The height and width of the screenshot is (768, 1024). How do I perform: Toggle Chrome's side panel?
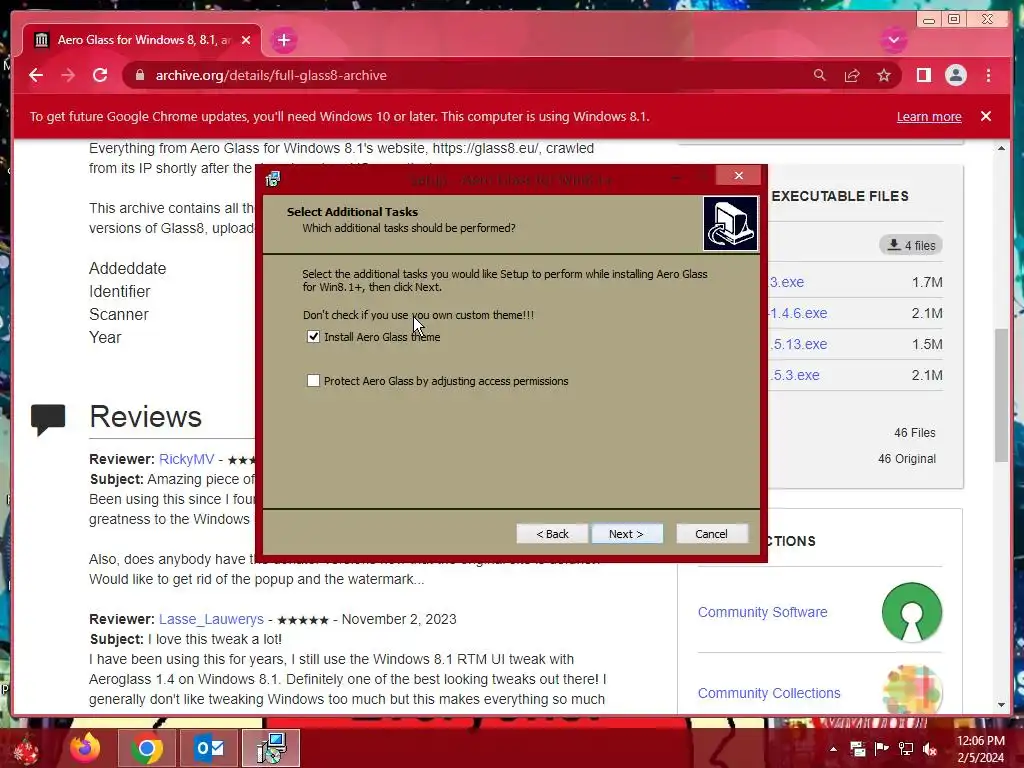pos(923,75)
